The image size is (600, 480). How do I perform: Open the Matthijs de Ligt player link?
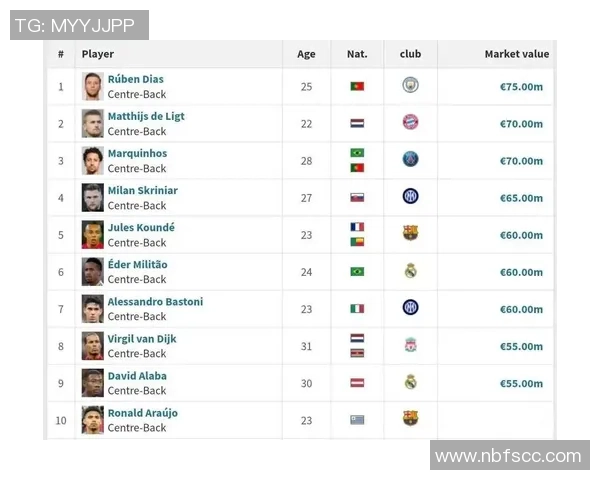(146, 116)
